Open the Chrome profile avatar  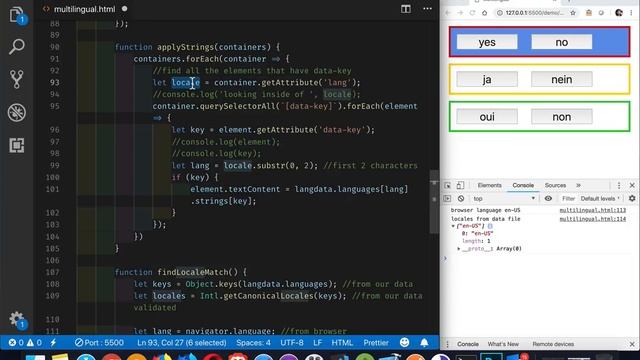[619, 13]
